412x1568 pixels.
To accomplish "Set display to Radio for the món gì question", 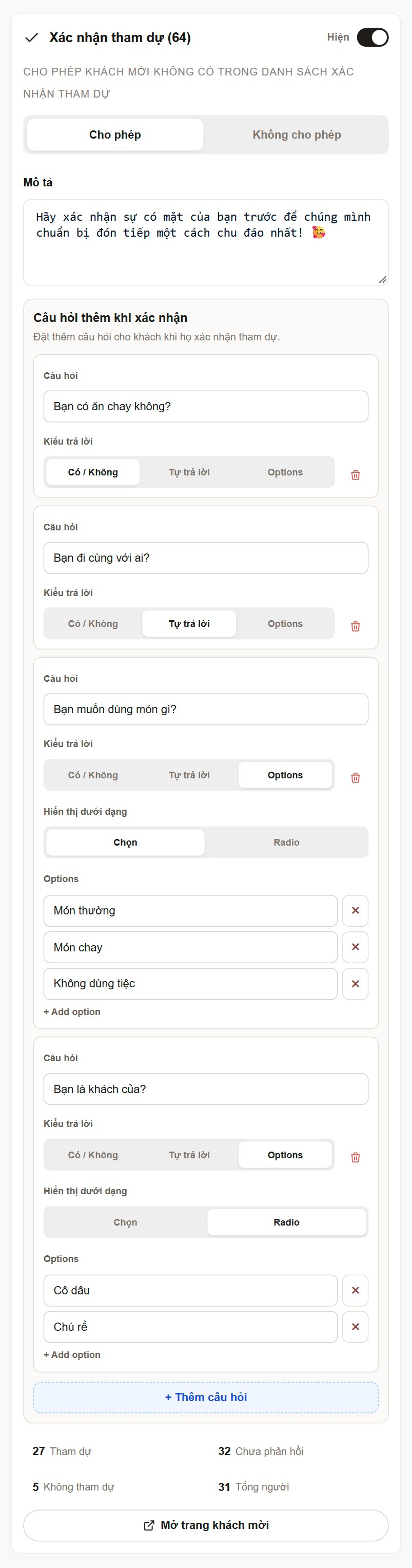I will [286, 843].
